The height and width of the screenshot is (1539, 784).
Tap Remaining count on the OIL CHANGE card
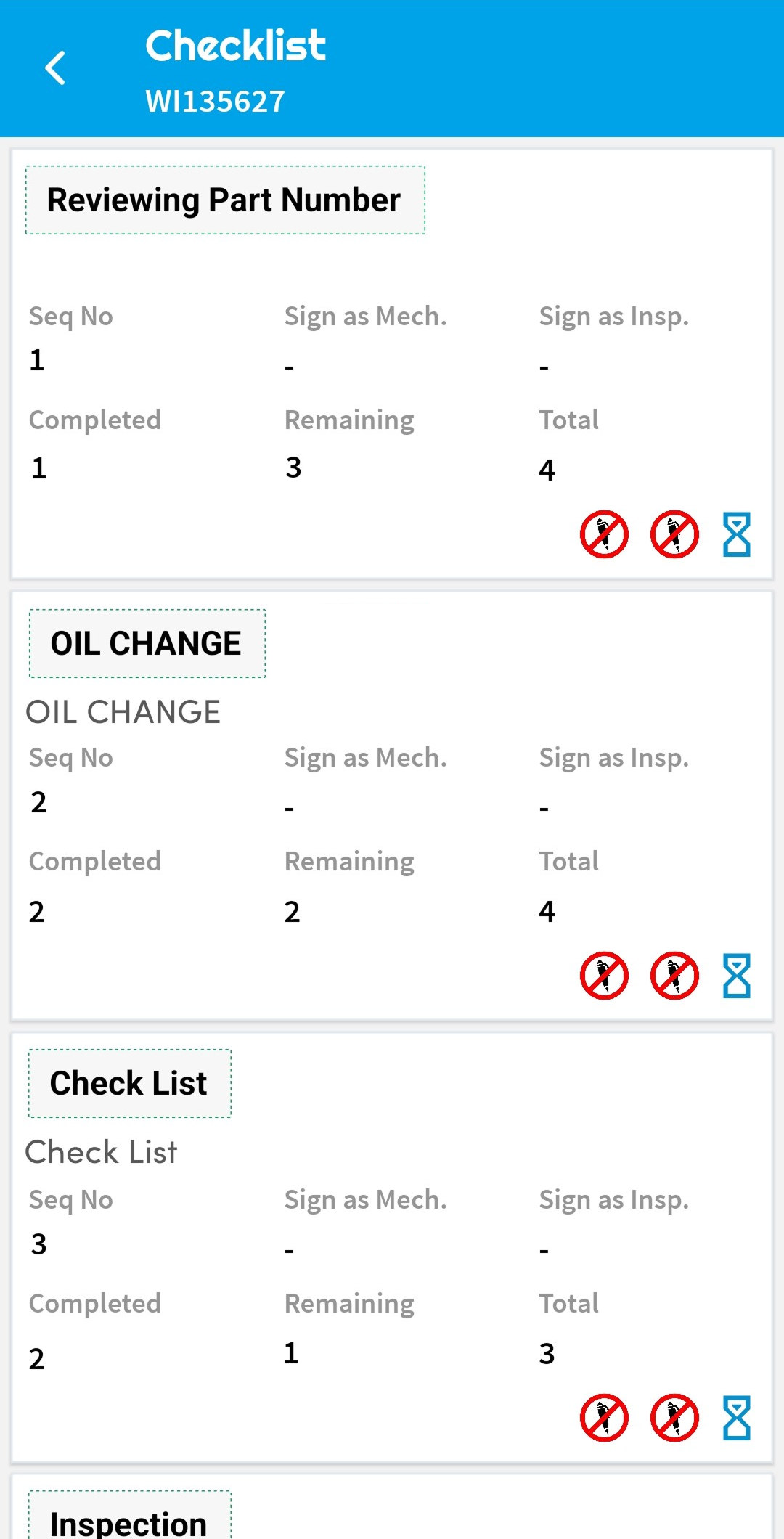point(292,912)
